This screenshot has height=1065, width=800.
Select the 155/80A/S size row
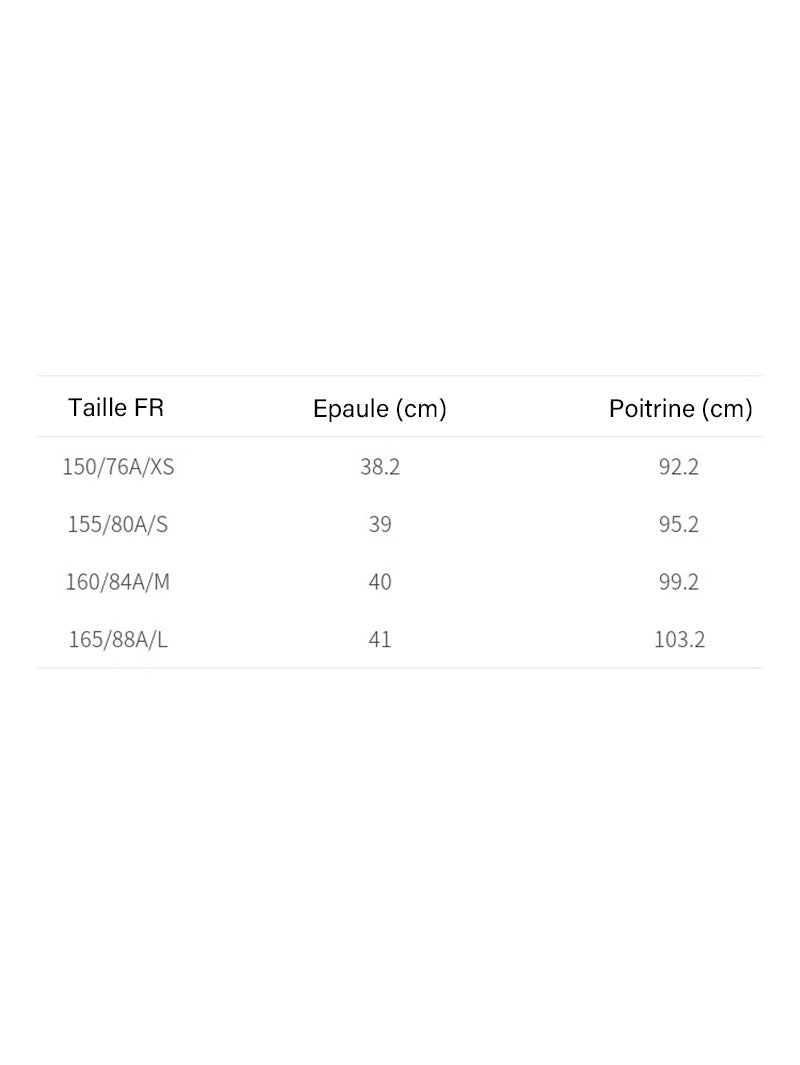point(400,524)
